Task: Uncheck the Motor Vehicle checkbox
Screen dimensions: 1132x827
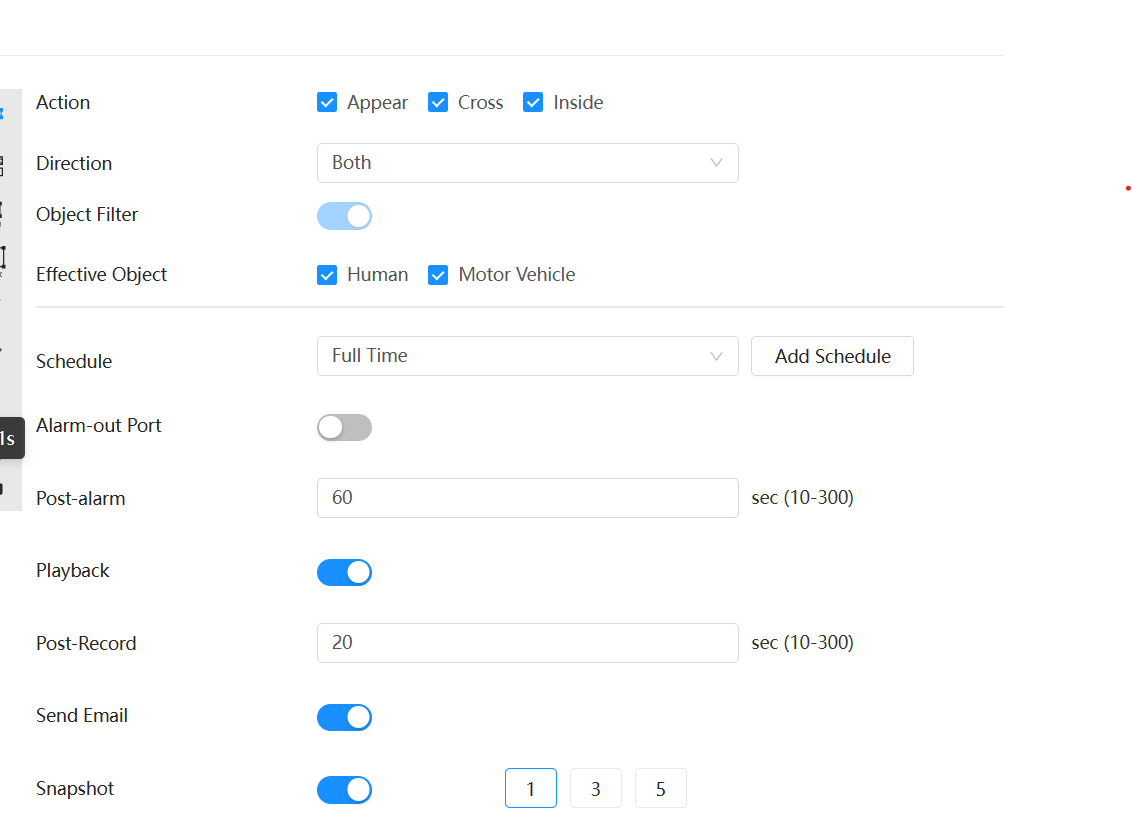Action: tap(438, 275)
